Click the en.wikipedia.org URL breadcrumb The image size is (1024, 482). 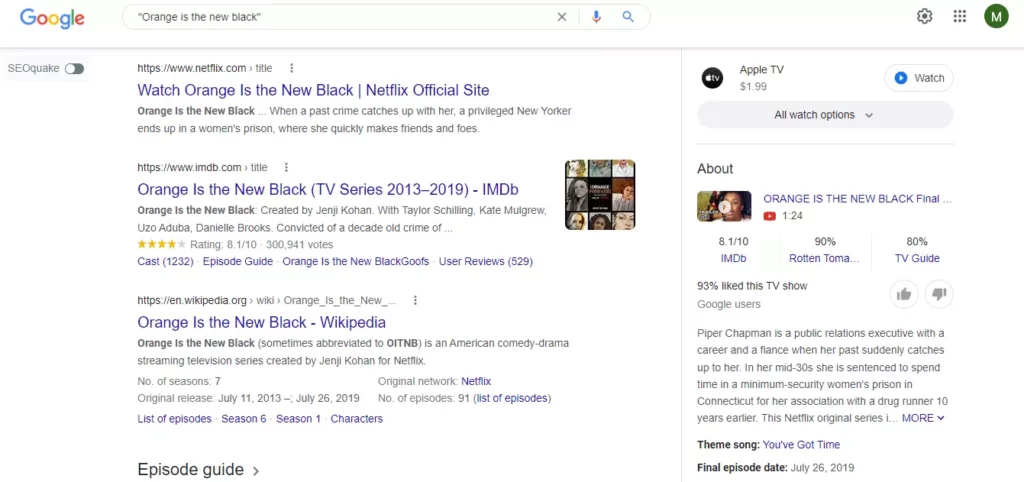[267, 300]
